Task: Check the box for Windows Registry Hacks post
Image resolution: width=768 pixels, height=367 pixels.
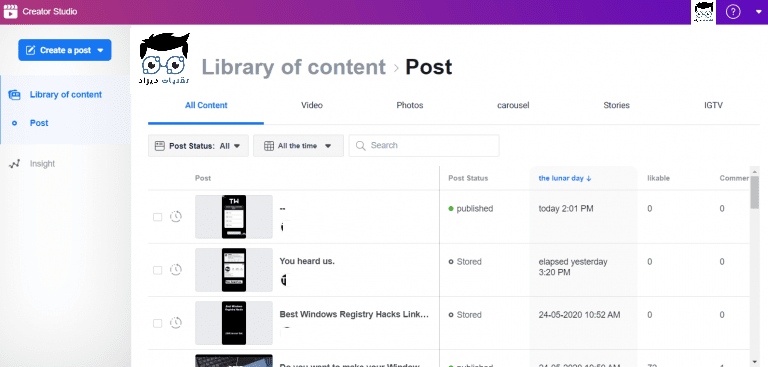Action: (x=157, y=323)
